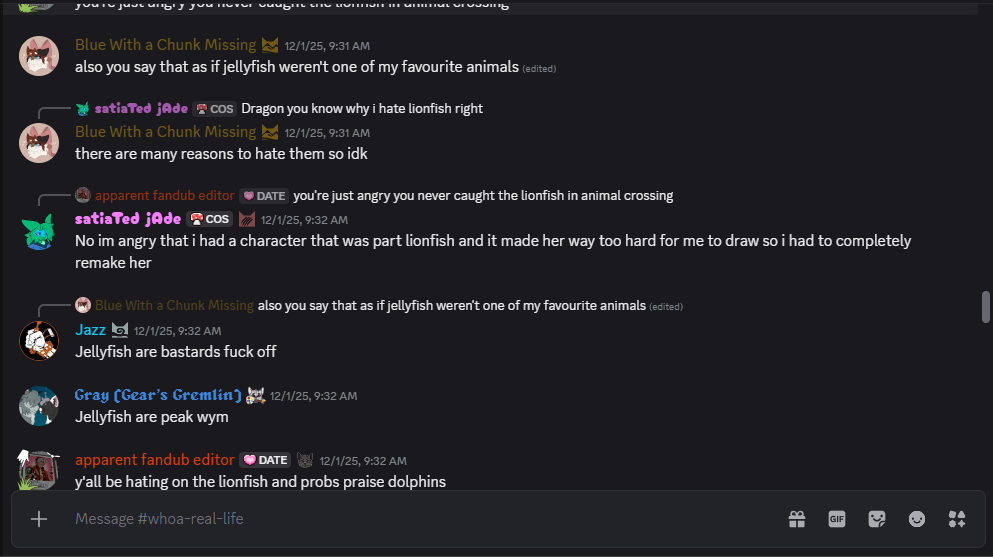Image resolution: width=993 pixels, height=557 pixels.
Task: Click Blue With a Chunk Missing username at 9:31
Action: pos(165,45)
